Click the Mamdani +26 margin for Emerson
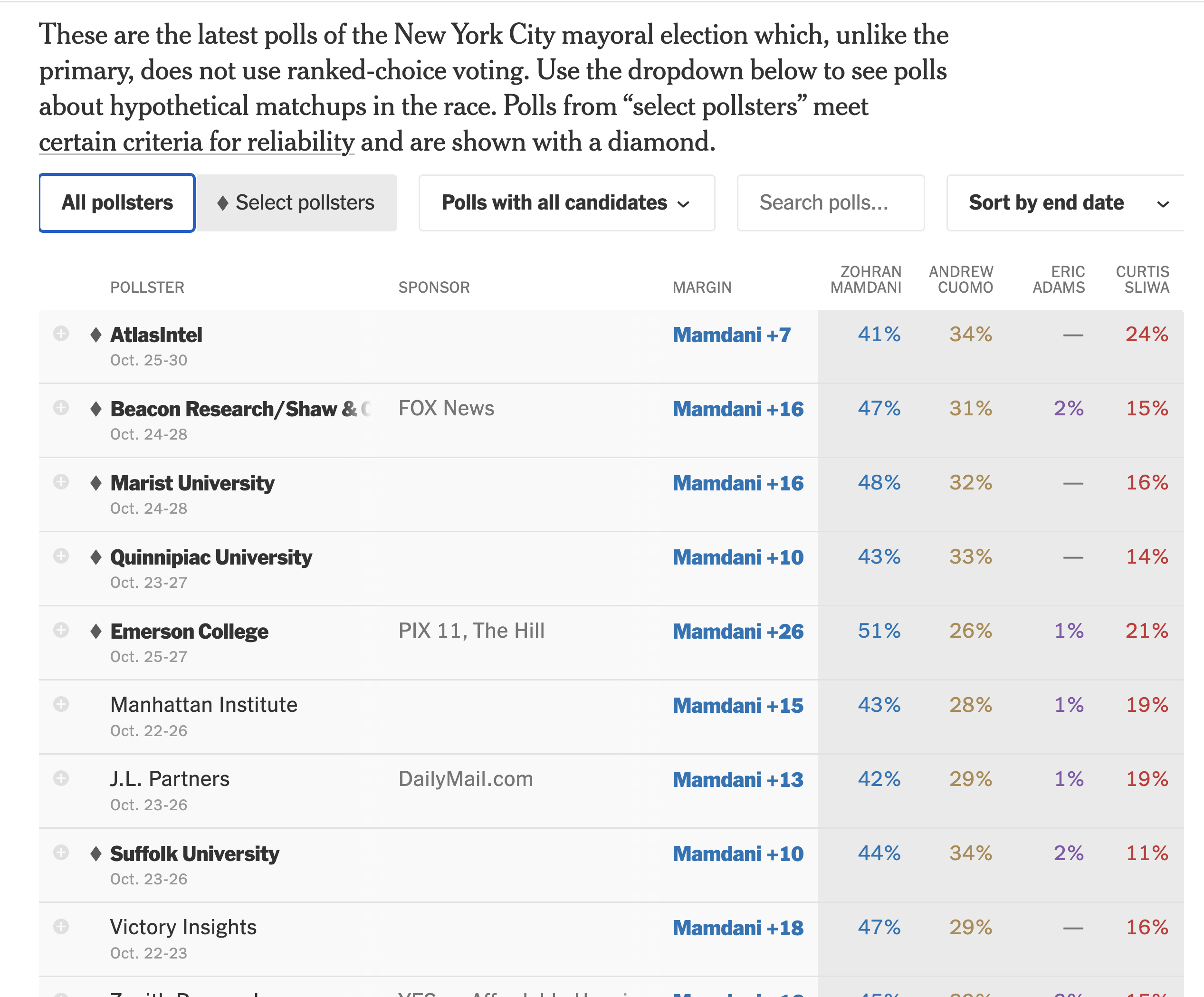Screen dimensions: 1204x997 [x=738, y=631]
